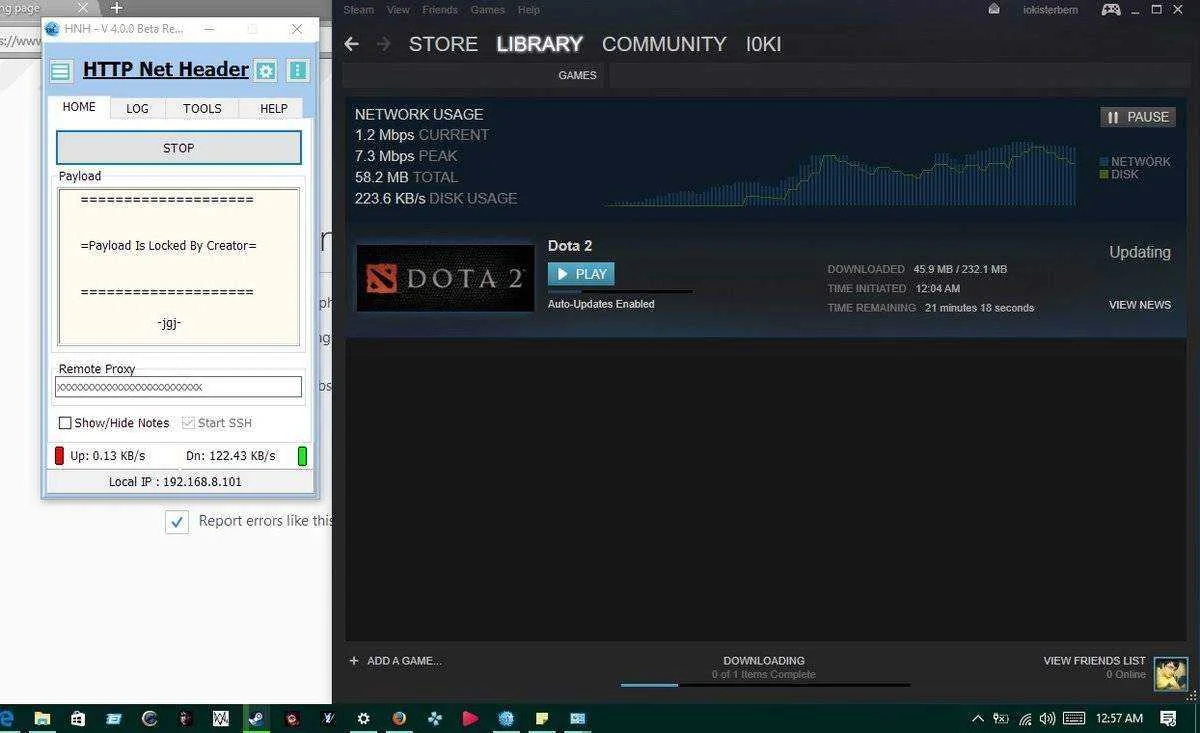Click the Dota 2 game banner
Image resolution: width=1200 pixels, height=733 pixels.
pos(445,278)
